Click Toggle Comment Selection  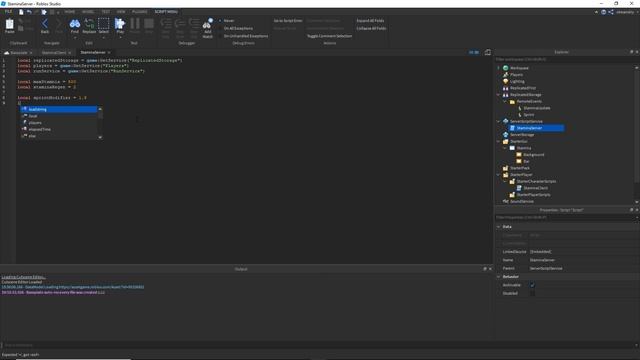pos(329,36)
